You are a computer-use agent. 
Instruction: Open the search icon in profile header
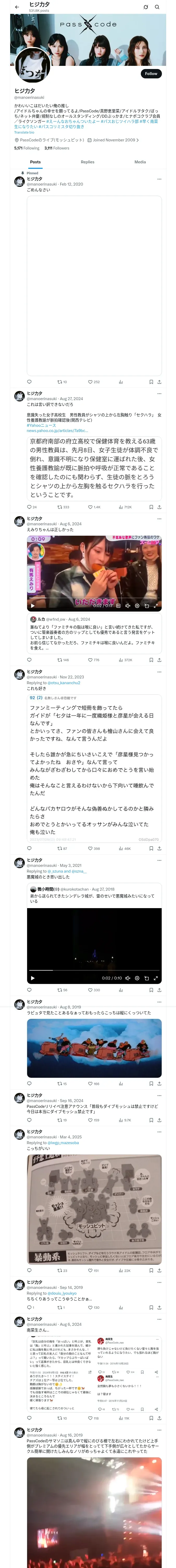pyautogui.click(x=157, y=7)
